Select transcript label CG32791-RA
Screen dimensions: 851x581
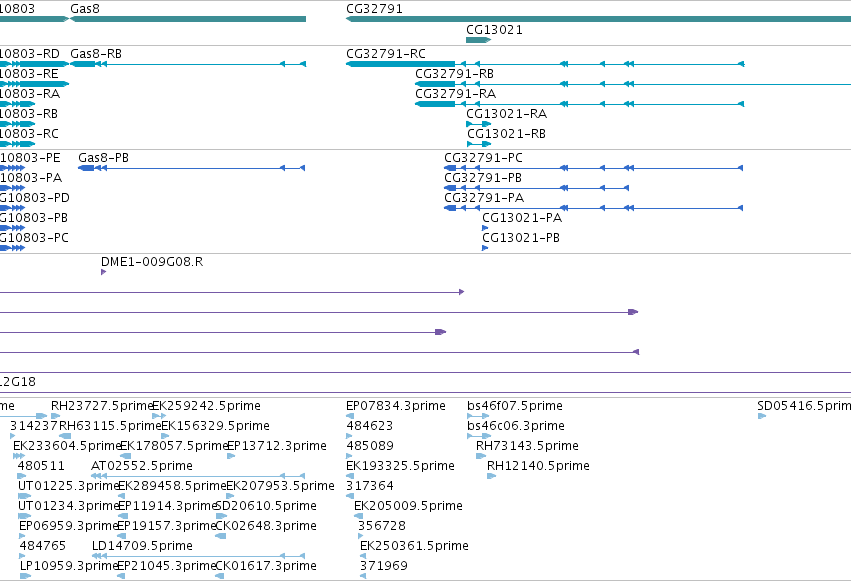(x=455, y=94)
